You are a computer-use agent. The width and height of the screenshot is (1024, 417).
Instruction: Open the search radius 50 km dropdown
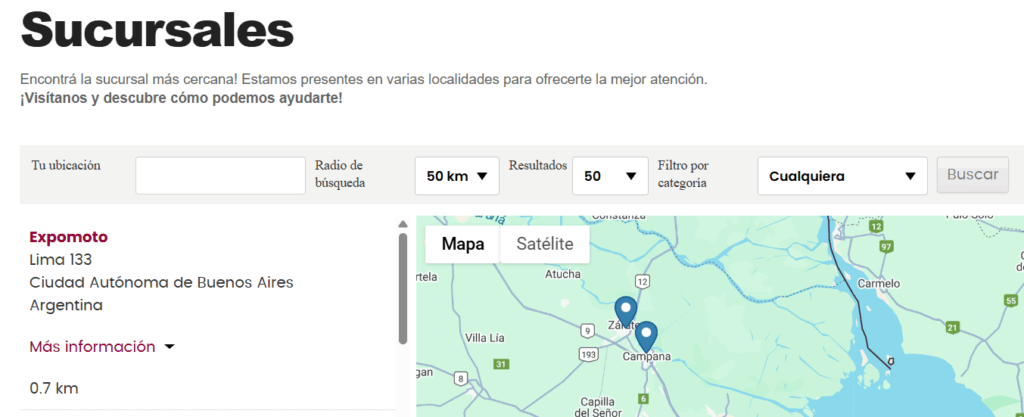tap(457, 176)
